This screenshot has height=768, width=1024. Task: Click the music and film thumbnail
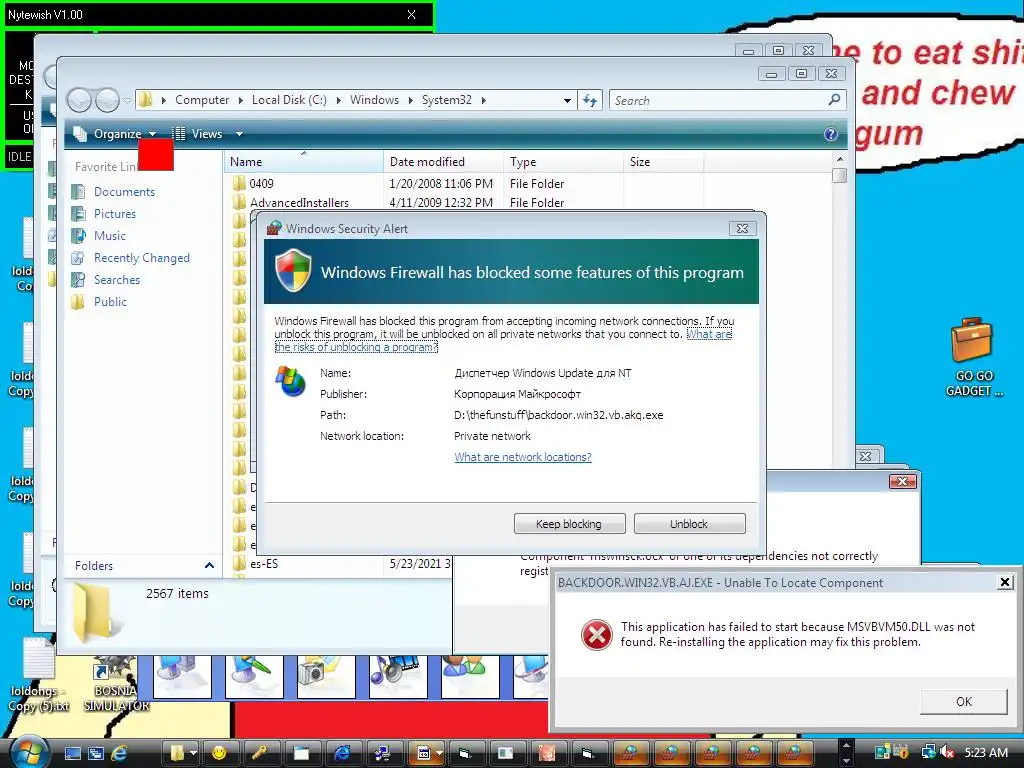point(398,675)
